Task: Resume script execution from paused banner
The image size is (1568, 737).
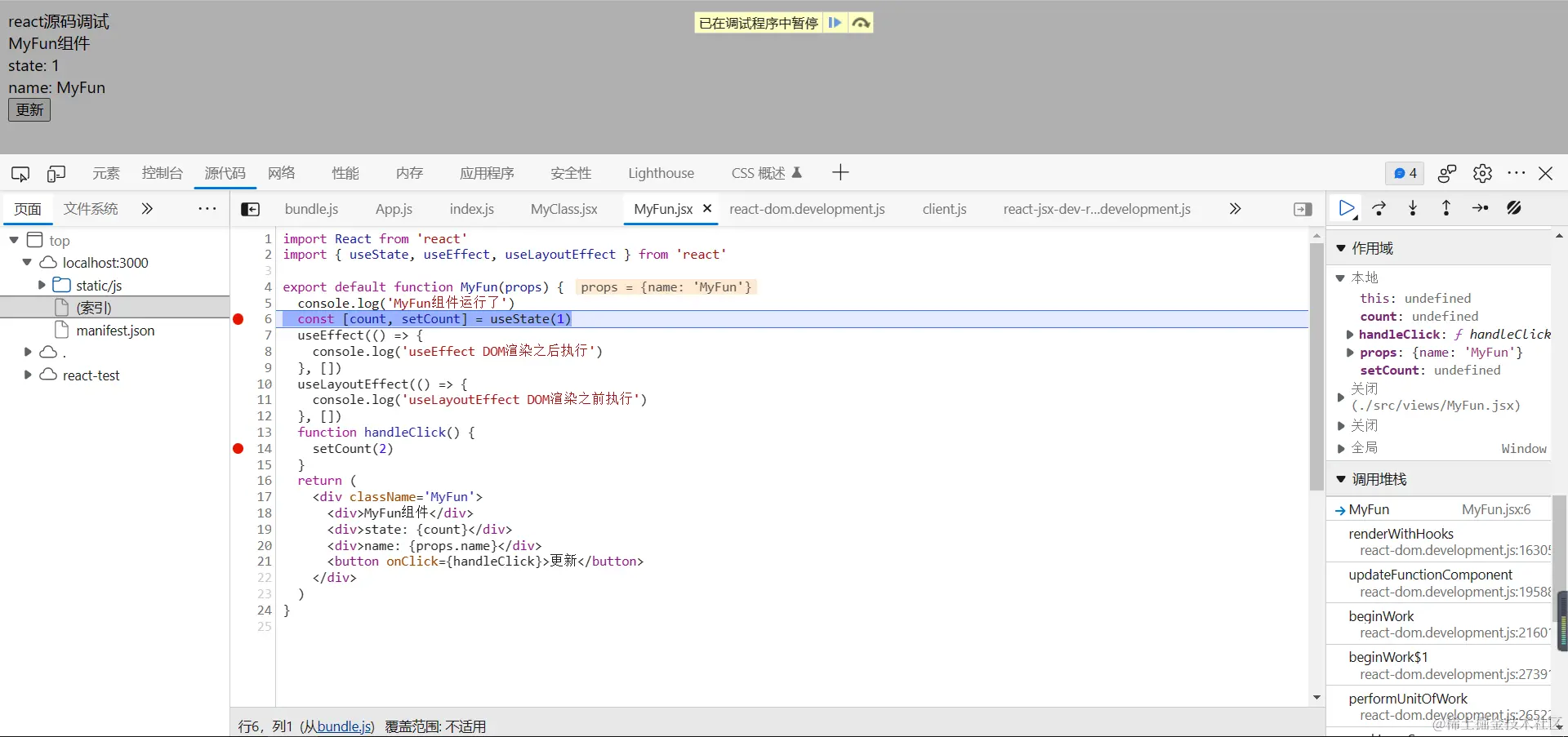Action: click(835, 23)
